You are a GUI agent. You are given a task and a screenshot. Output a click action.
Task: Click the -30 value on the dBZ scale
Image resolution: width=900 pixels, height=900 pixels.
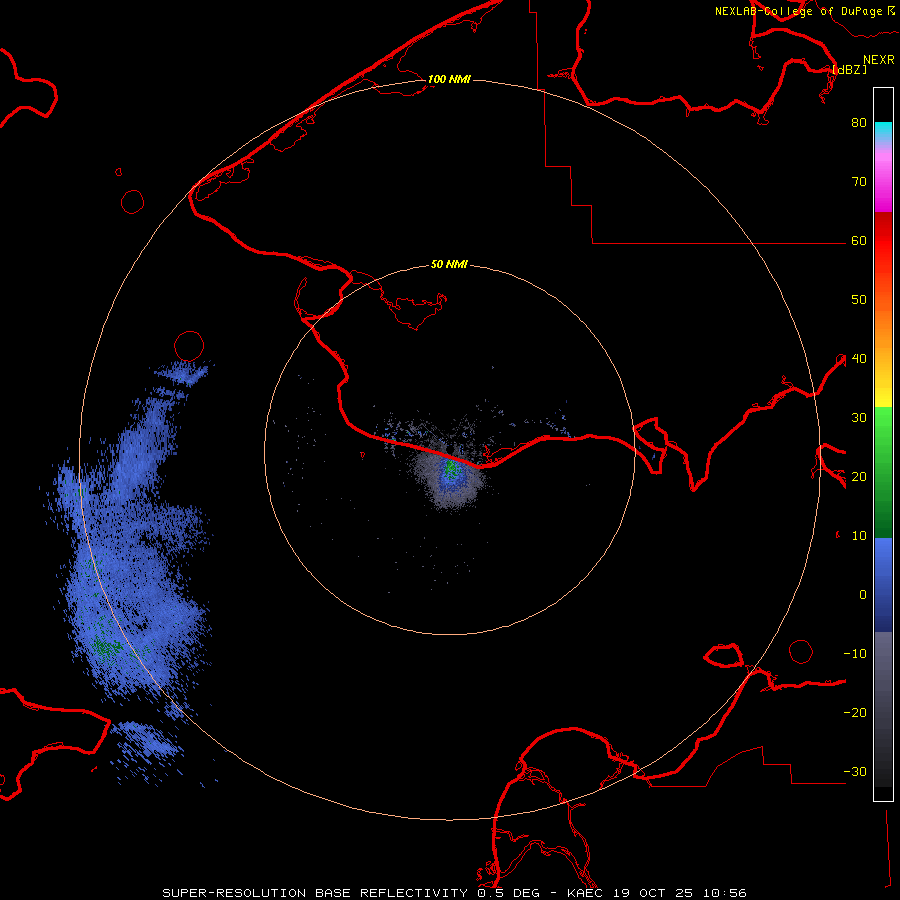click(x=855, y=772)
